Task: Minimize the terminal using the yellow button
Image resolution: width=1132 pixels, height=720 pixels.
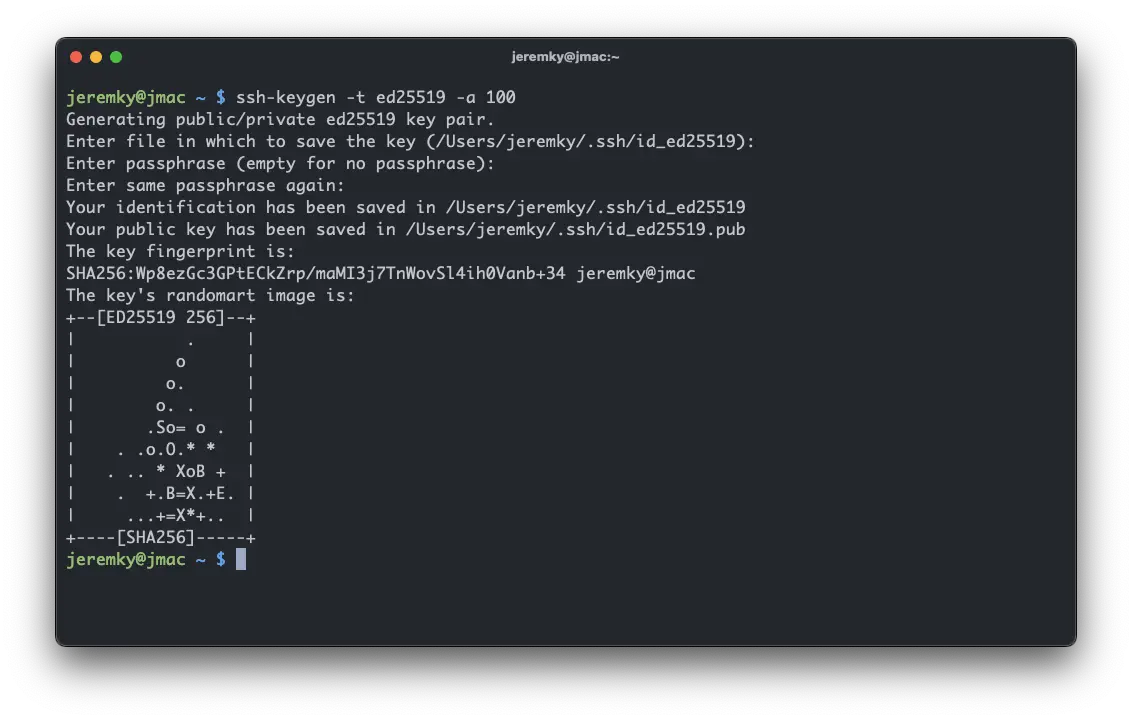Action: tap(96, 57)
